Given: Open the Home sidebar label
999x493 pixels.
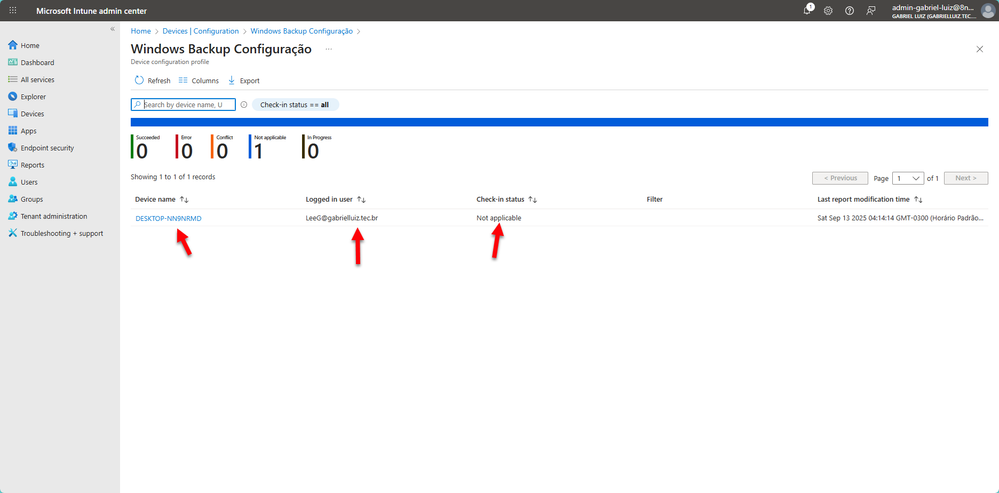Looking at the screenshot, I should [x=30, y=46].
